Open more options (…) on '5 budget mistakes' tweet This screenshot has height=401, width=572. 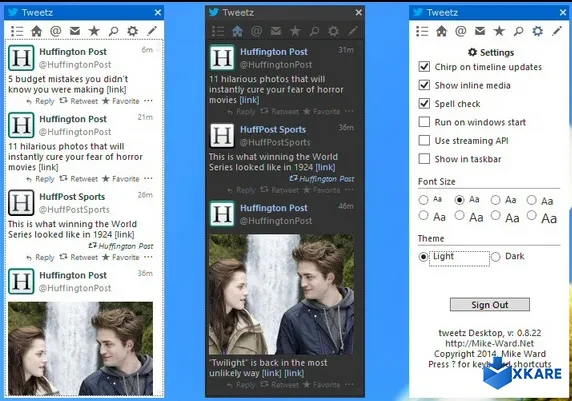click(148, 101)
